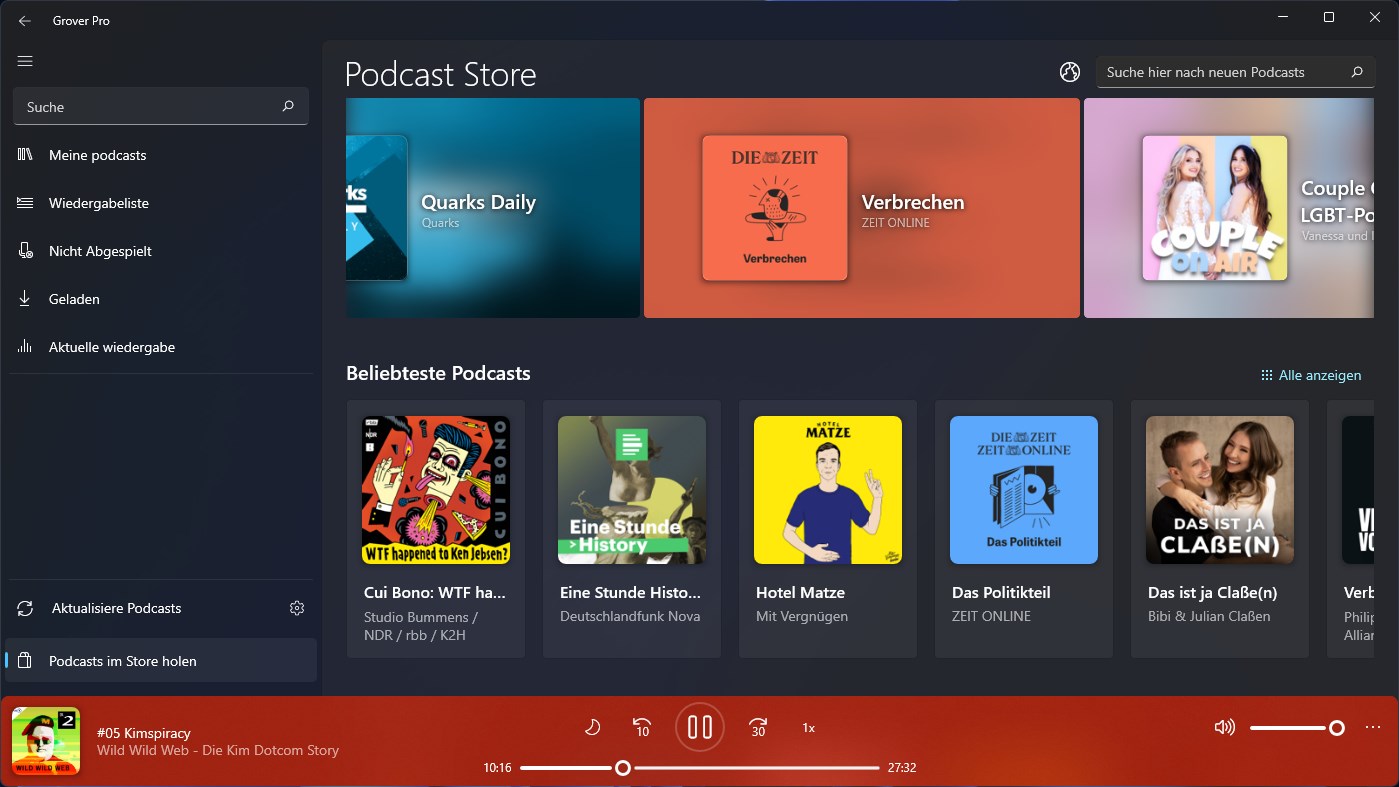Minimize the Grover Pro window
This screenshot has height=787, width=1399.
pyautogui.click(x=1283, y=17)
